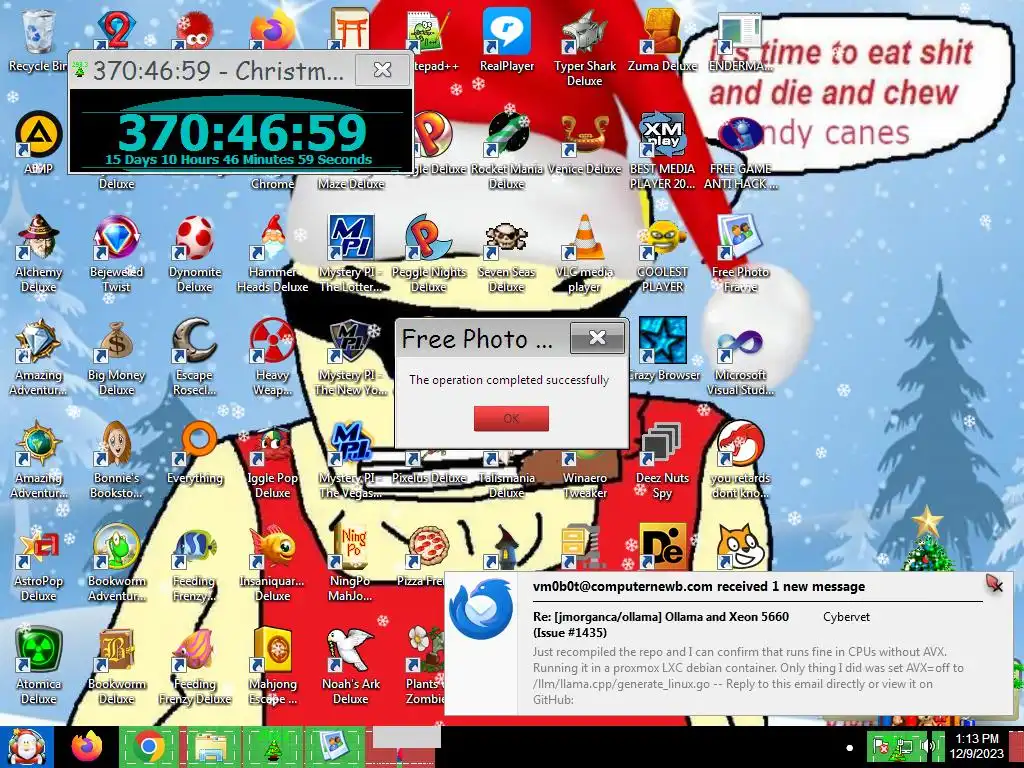Open Deez Nuts Spy shortcut

[662, 460]
